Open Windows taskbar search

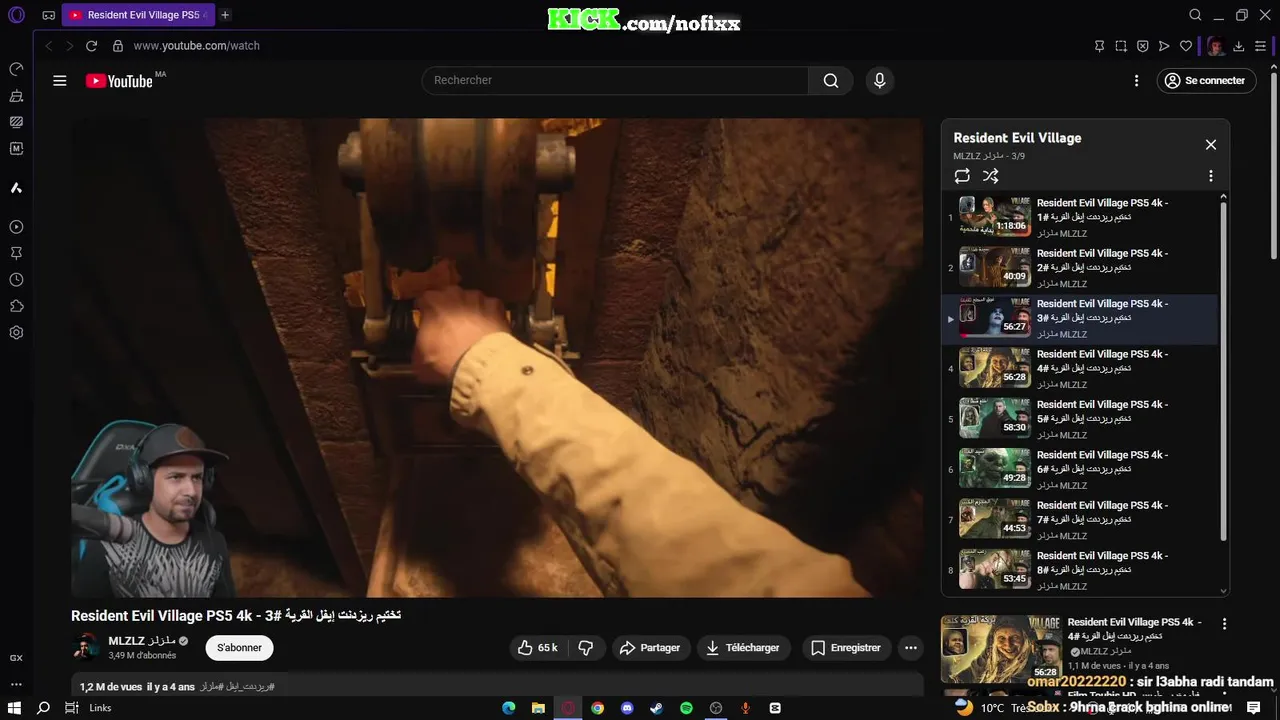click(43, 708)
